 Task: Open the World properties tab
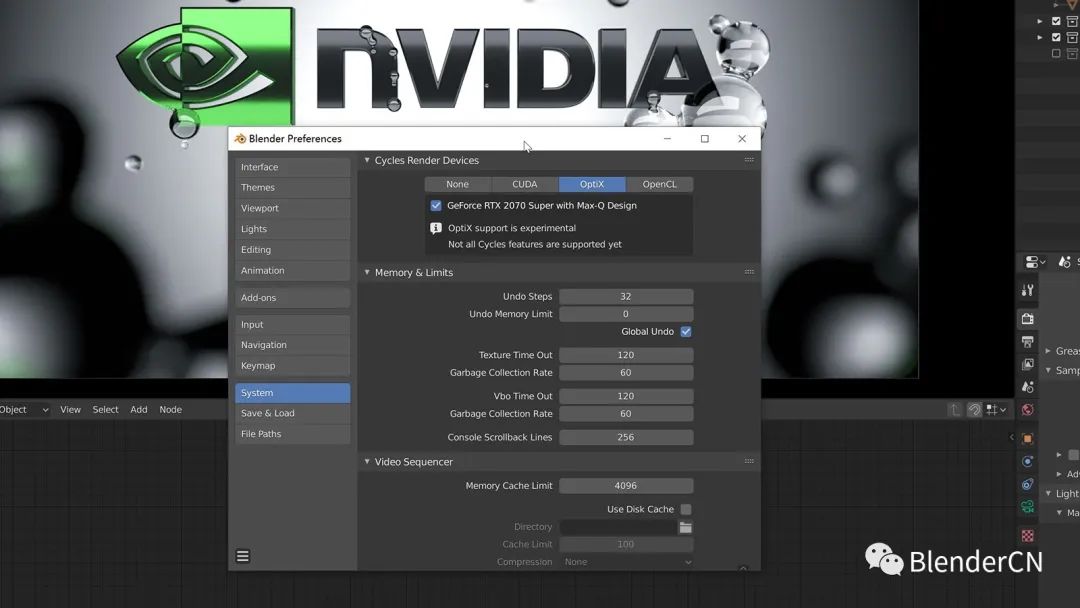coord(1027,410)
